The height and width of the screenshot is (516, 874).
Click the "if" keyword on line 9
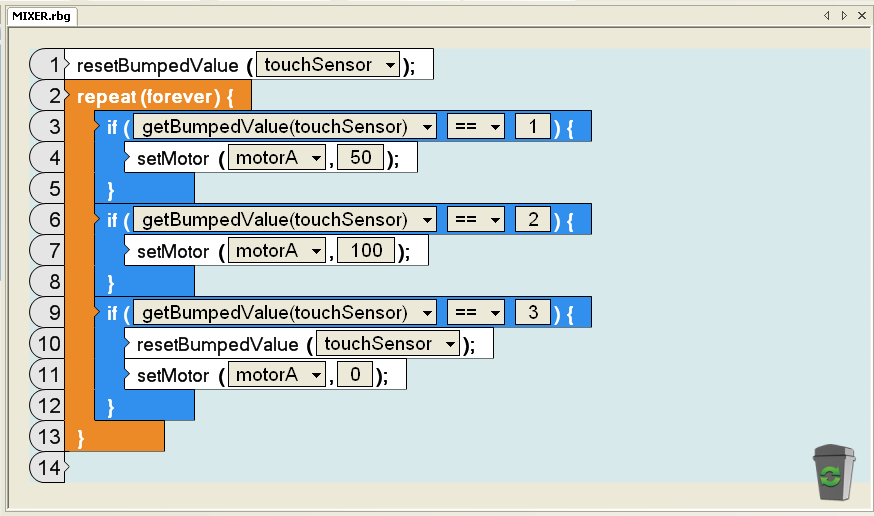[x=112, y=314]
